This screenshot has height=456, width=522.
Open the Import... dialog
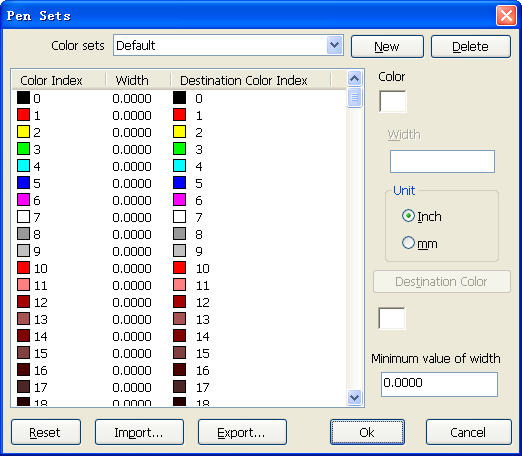point(139,432)
